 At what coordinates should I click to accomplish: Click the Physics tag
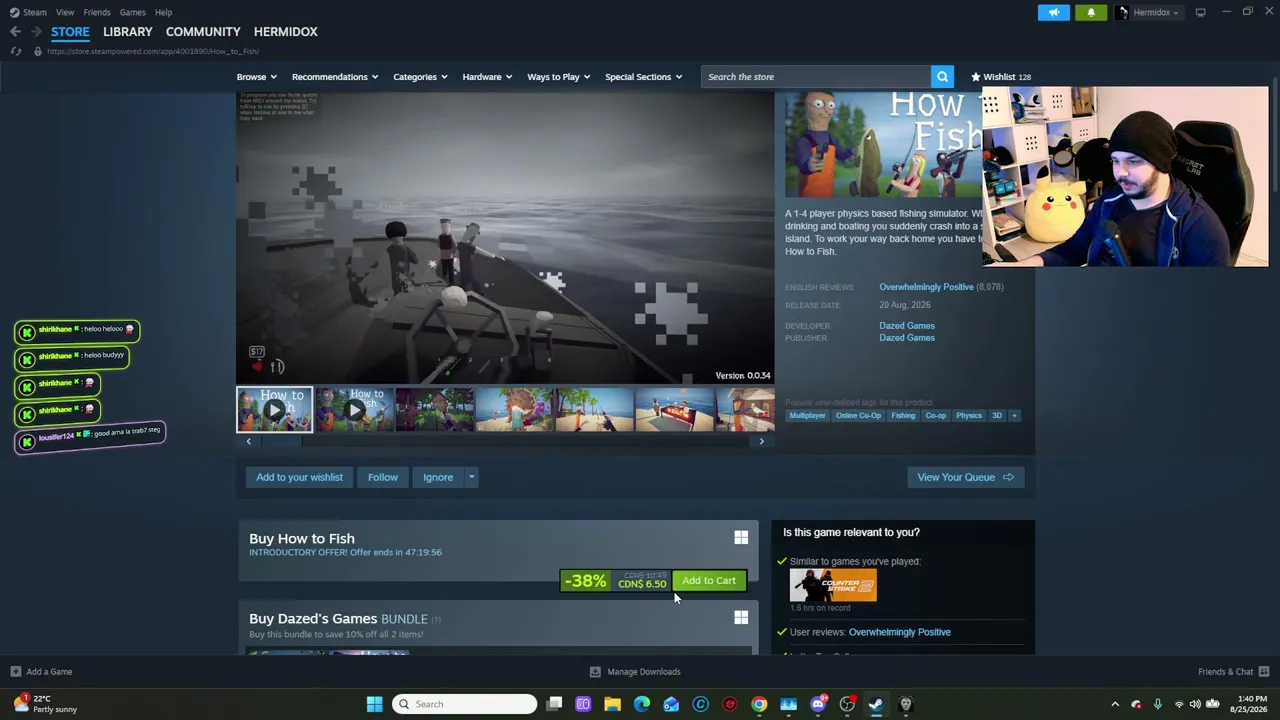tap(969, 416)
